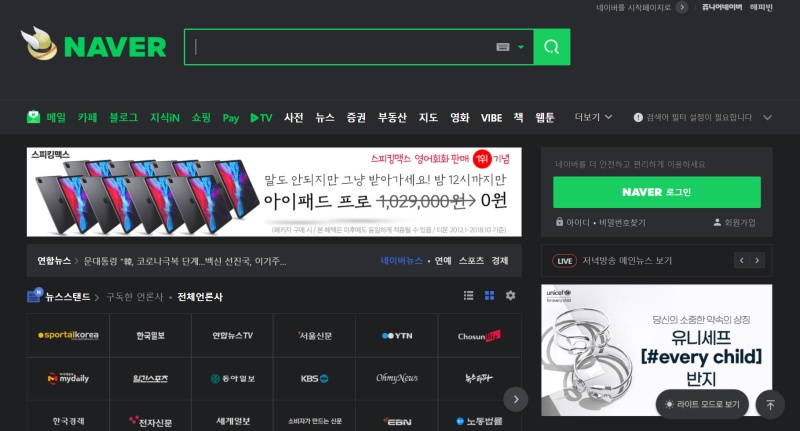Image resolution: width=800 pixels, height=431 pixels.
Task: Expand the chevron beside search filter notice
Action: 767,117
